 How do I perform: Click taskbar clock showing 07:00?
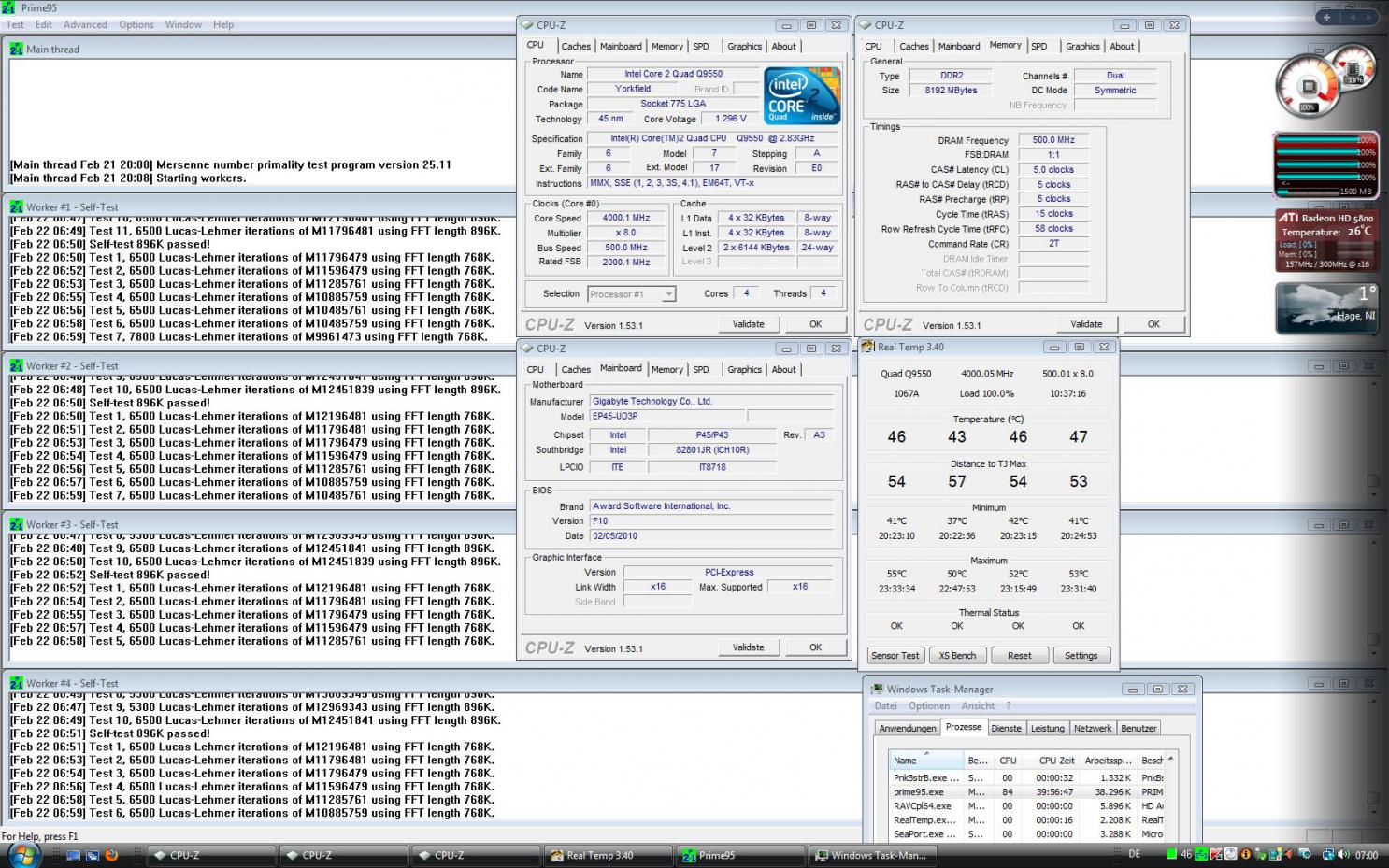tap(1366, 855)
